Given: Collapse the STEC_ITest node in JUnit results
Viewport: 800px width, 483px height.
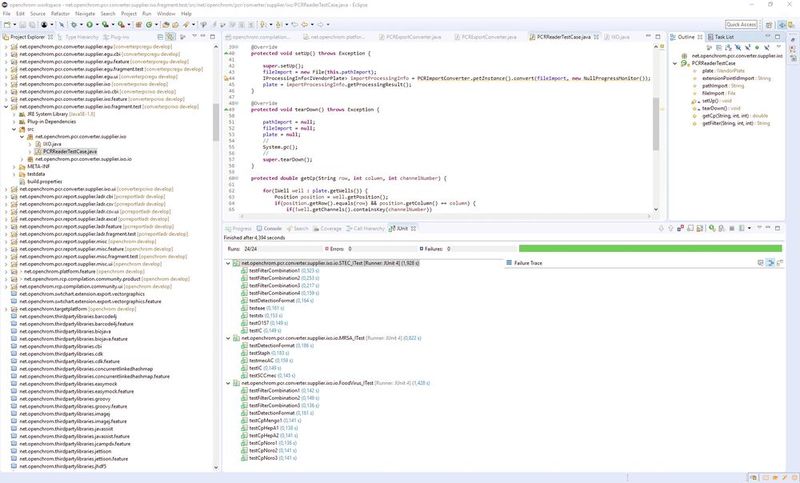Looking at the screenshot, I should pos(230,263).
